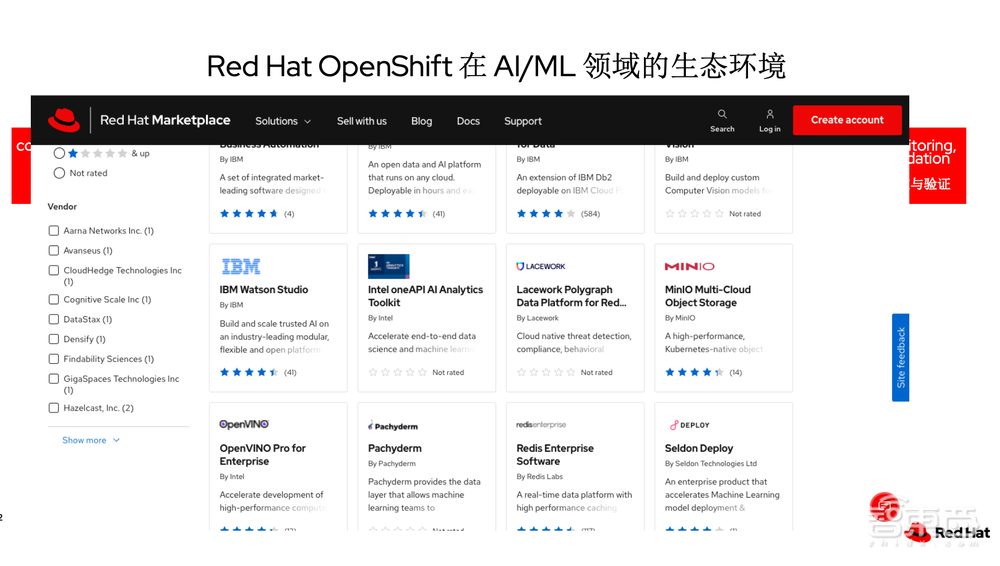Image resolution: width=1000 pixels, height=566 pixels.
Task: Expand the Solutions dropdown menu
Action: click(x=283, y=121)
